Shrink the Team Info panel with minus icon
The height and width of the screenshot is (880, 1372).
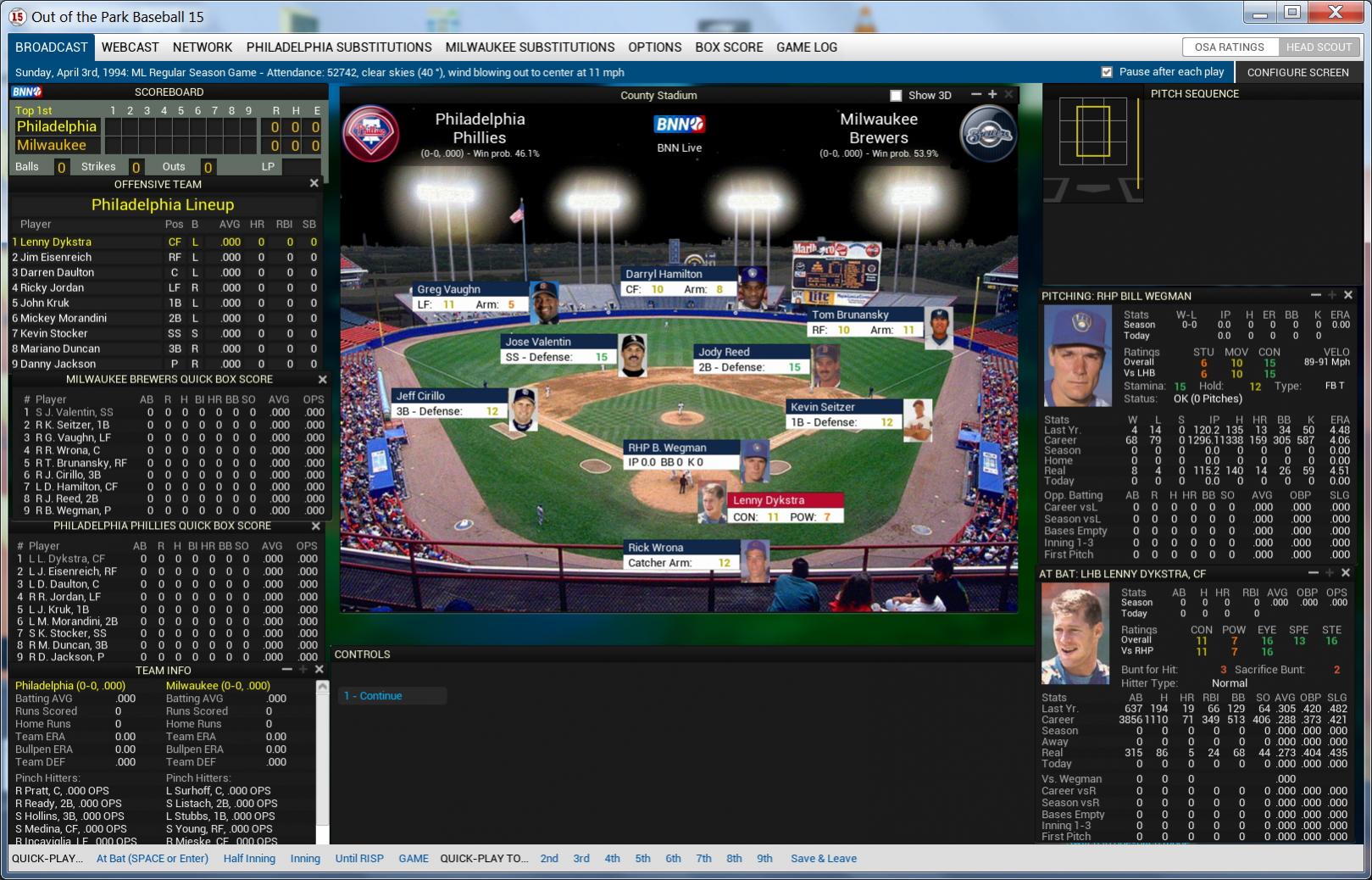(x=287, y=670)
